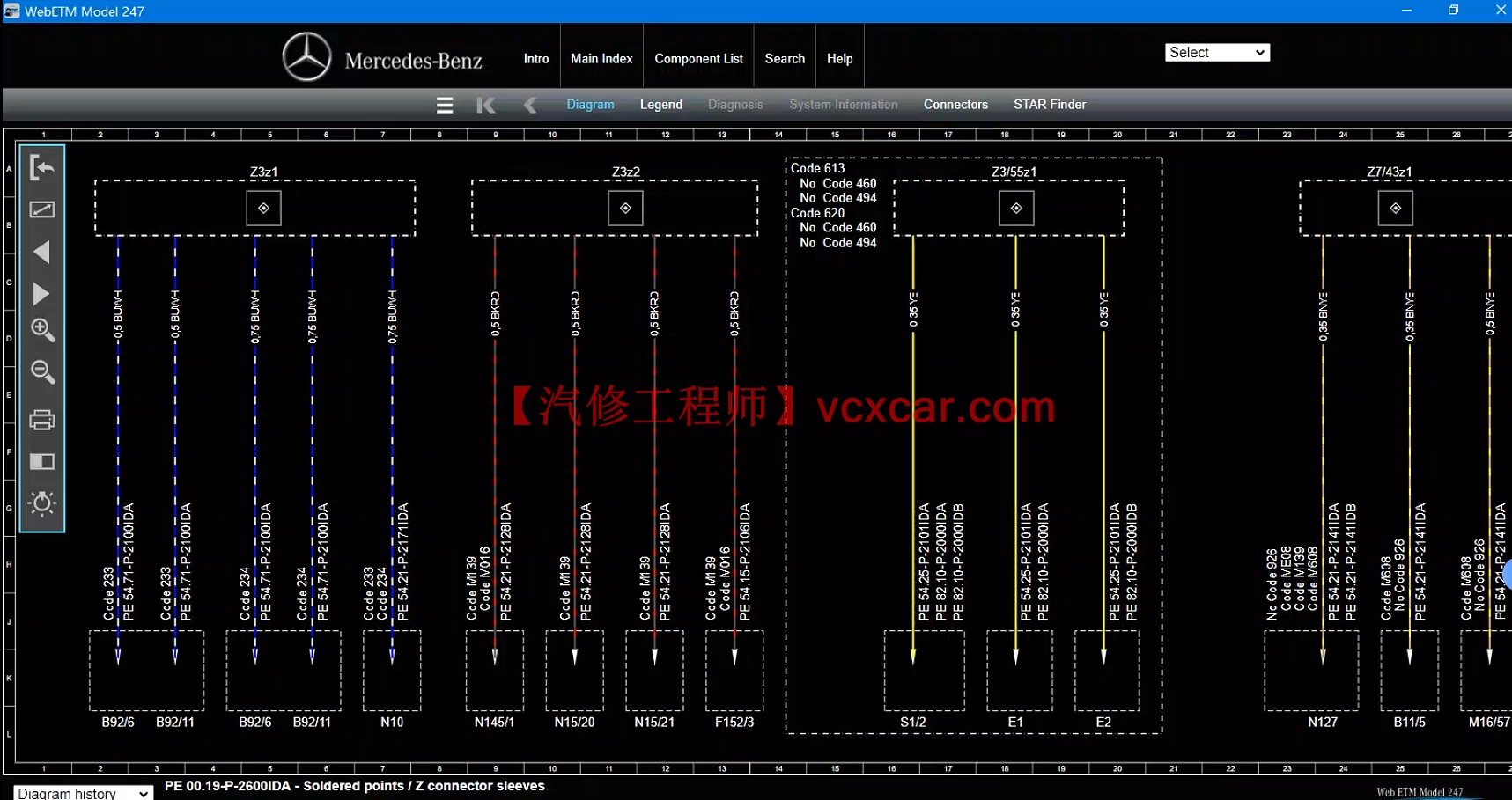Click the Code 620 text

[x=817, y=213]
